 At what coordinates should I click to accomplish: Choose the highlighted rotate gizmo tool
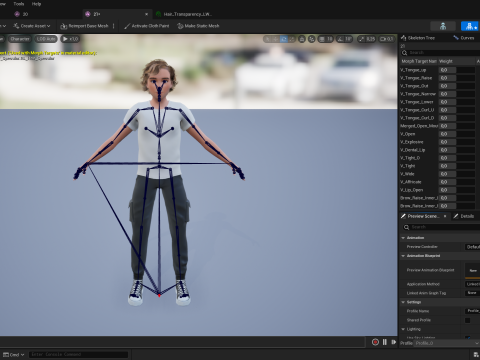(x=284, y=39)
